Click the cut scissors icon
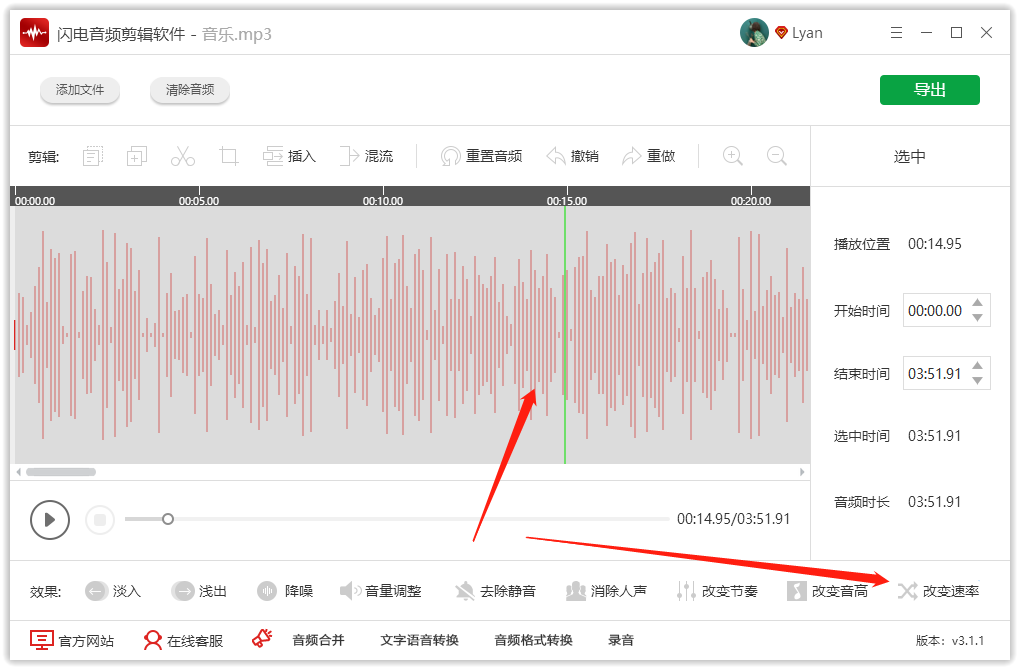This screenshot has height=670, width=1020. [182, 156]
